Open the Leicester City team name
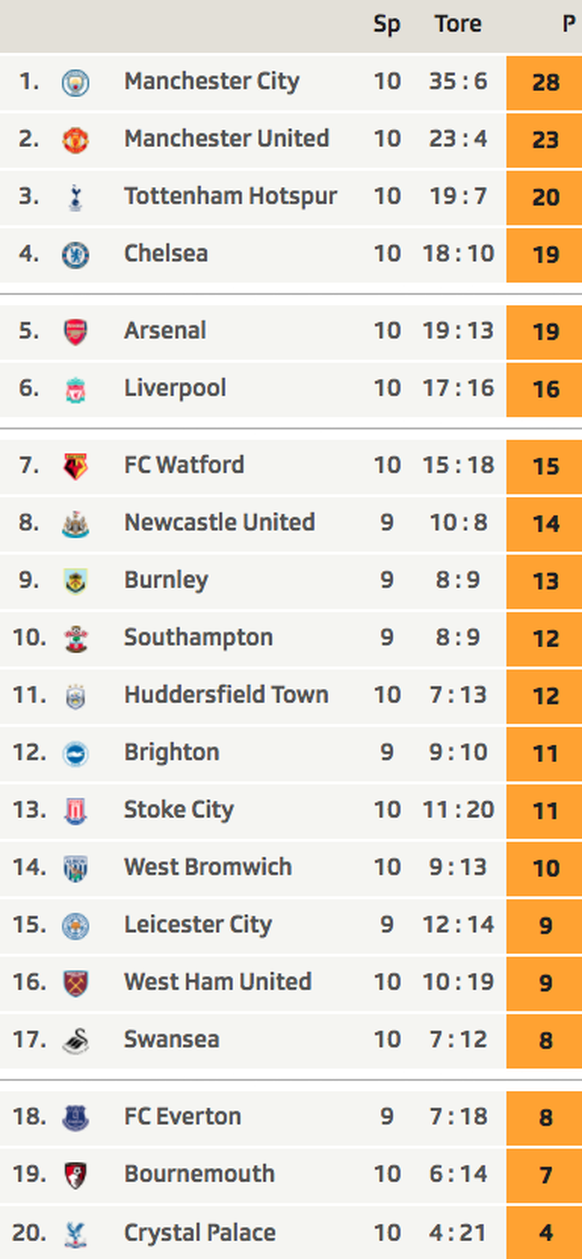Image resolution: width=582 pixels, height=1259 pixels. tap(198, 925)
